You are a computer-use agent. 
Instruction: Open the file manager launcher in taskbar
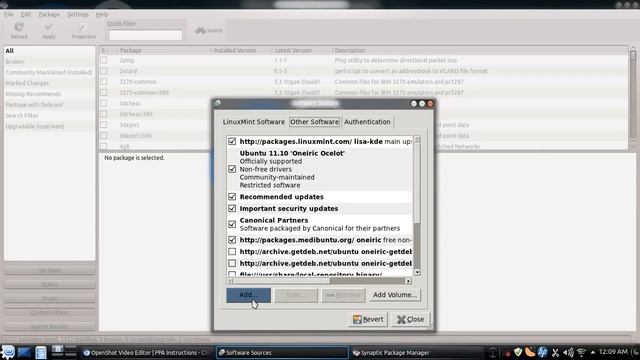coord(41,352)
